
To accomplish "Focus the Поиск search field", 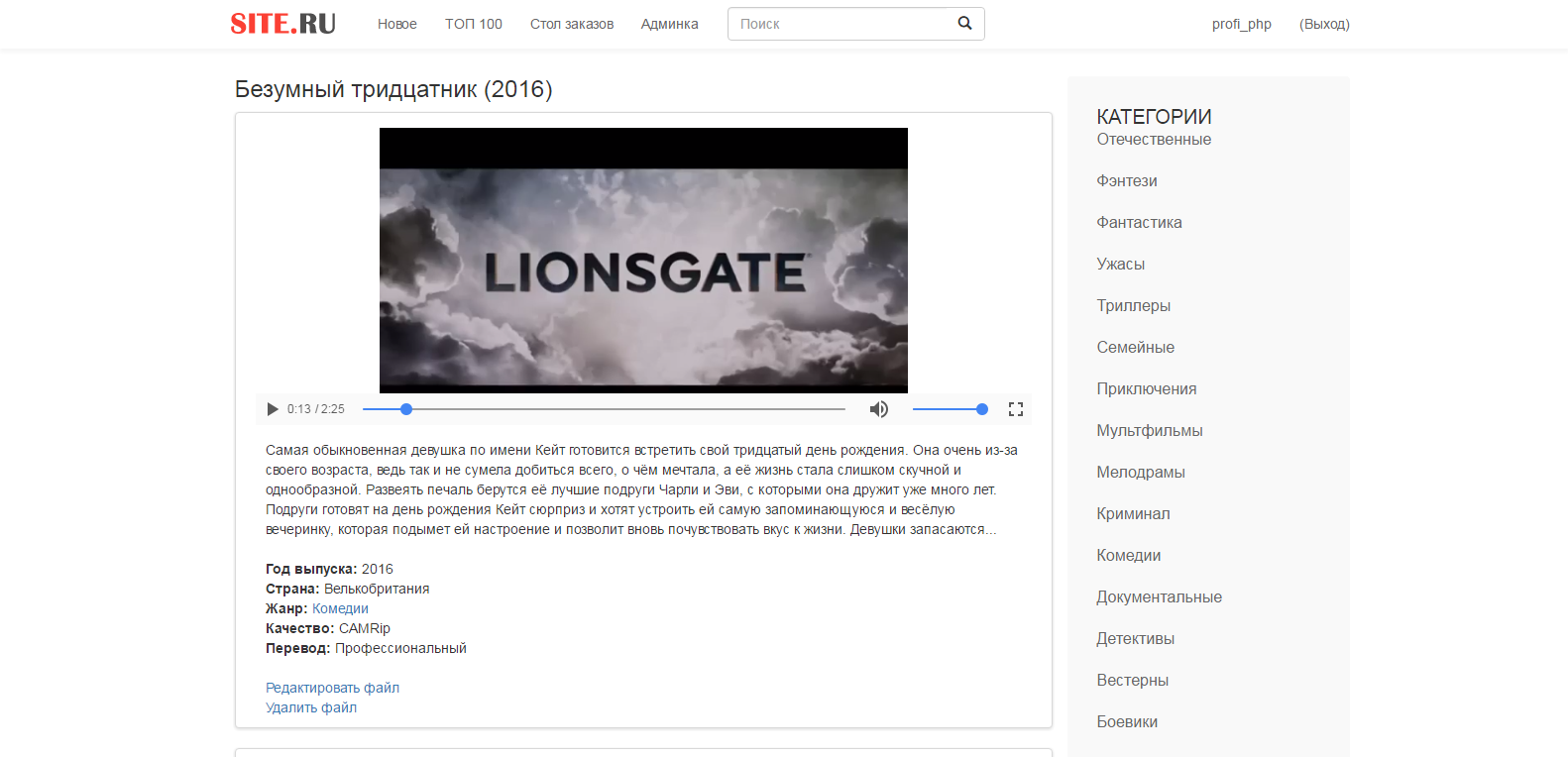I will [840, 24].
